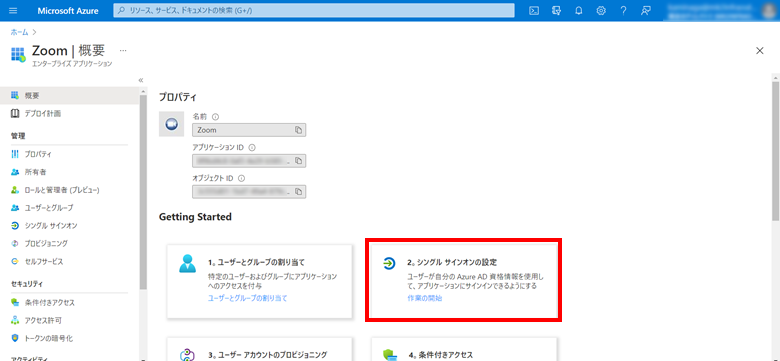Click the 名前 field containing Zoom
This screenshot has width=780, height=361.
[x=249, y=130]
